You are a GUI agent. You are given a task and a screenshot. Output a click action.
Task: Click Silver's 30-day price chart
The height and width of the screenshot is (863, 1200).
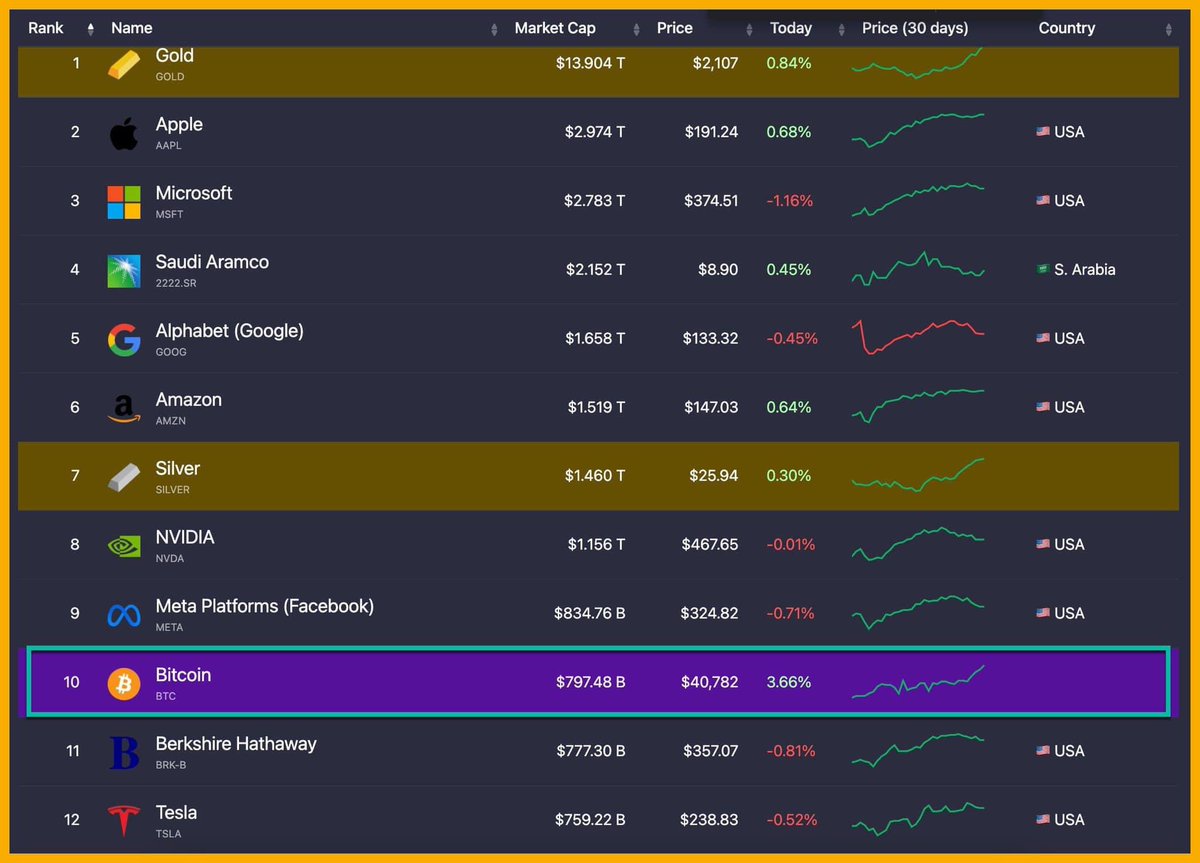point(918,474)
